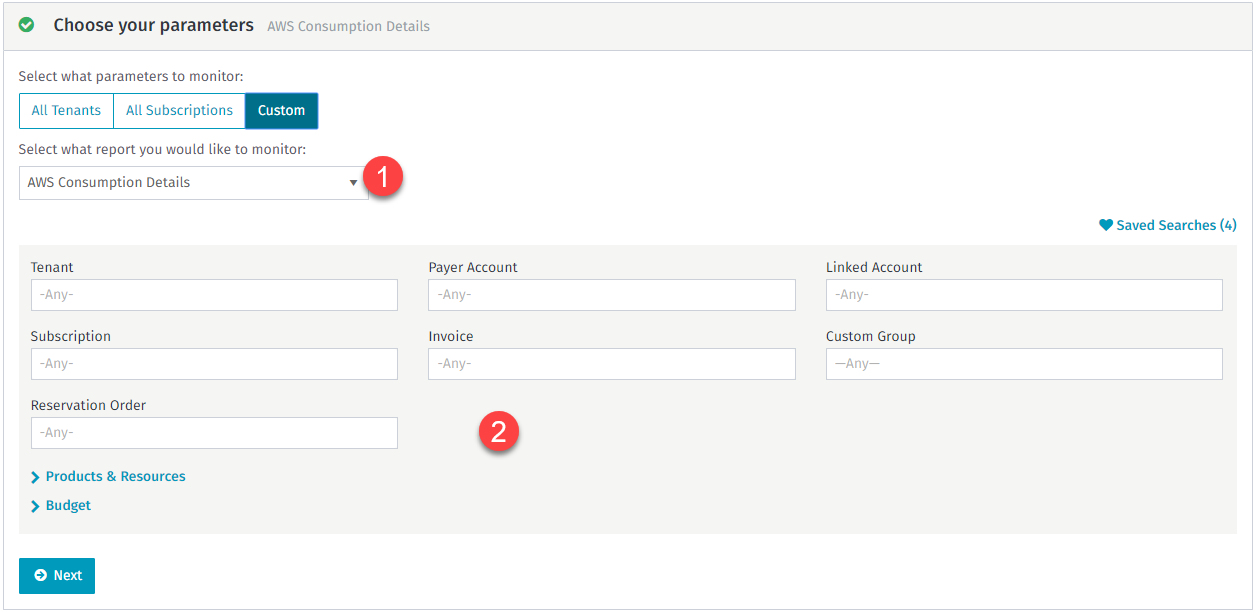The width and height of the screenshot is (1259, 612).
Task: Select the Custom parameters option
Action: point(281,111)
